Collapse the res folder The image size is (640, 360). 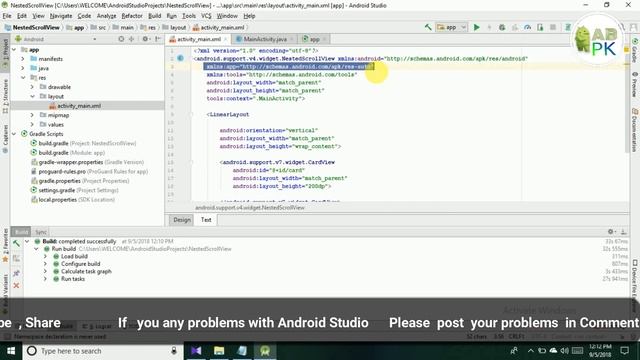23,78
